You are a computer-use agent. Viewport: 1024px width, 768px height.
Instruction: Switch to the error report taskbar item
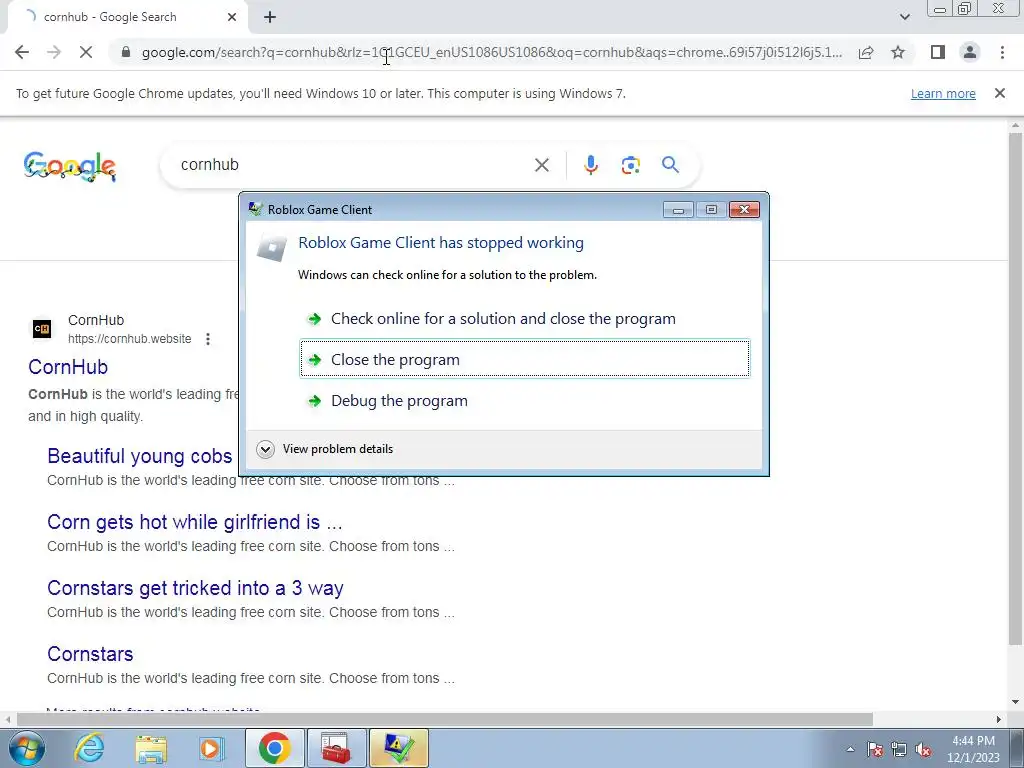click(x=398, y=748)
